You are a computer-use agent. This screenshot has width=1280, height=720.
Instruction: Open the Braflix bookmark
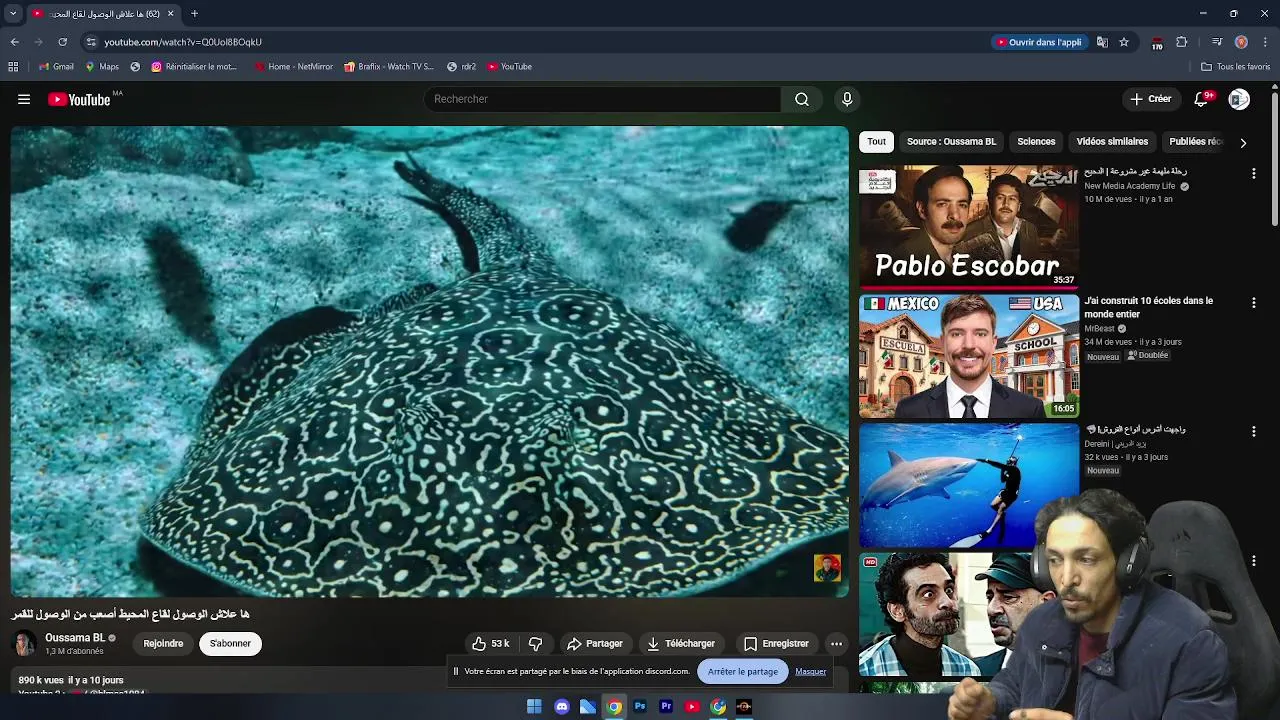tap(389, 67)
